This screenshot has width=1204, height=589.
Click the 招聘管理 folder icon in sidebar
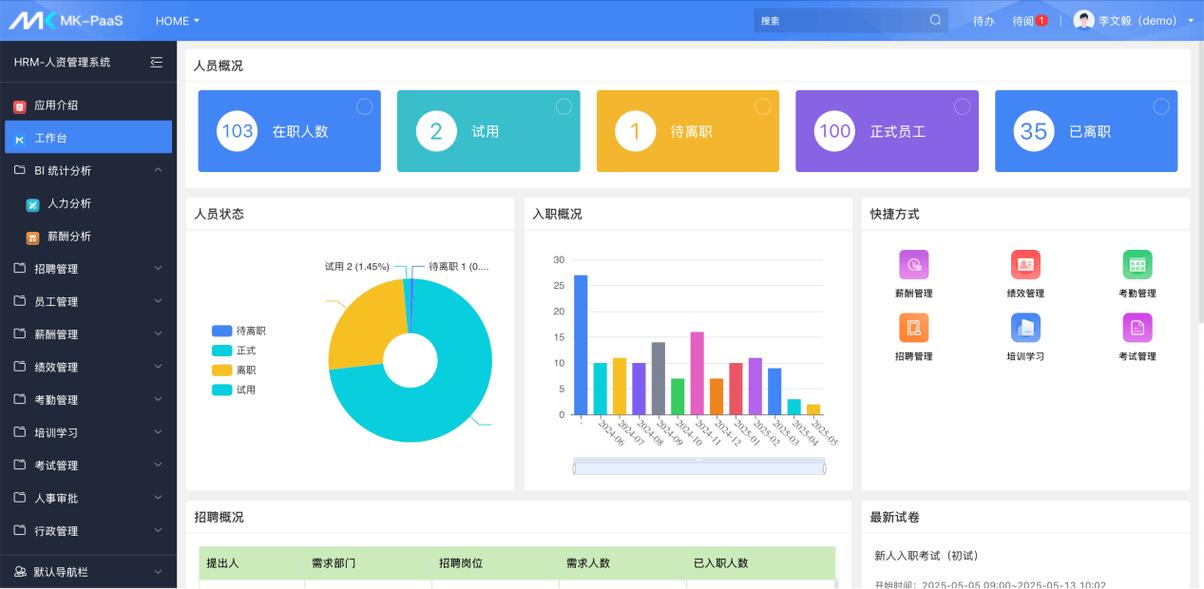point(20,269)
